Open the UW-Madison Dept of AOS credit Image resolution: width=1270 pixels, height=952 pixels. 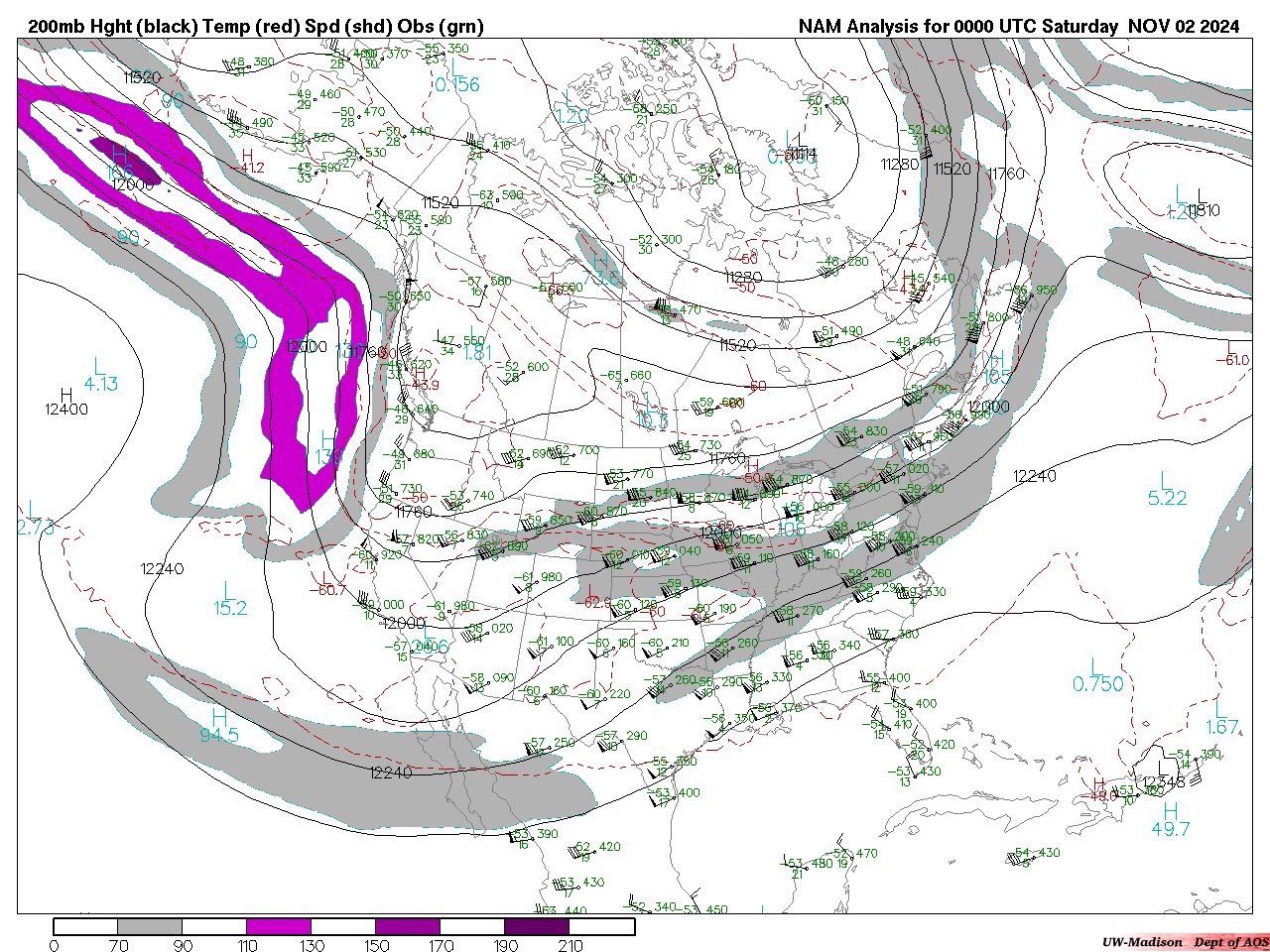coord(1185,941)
